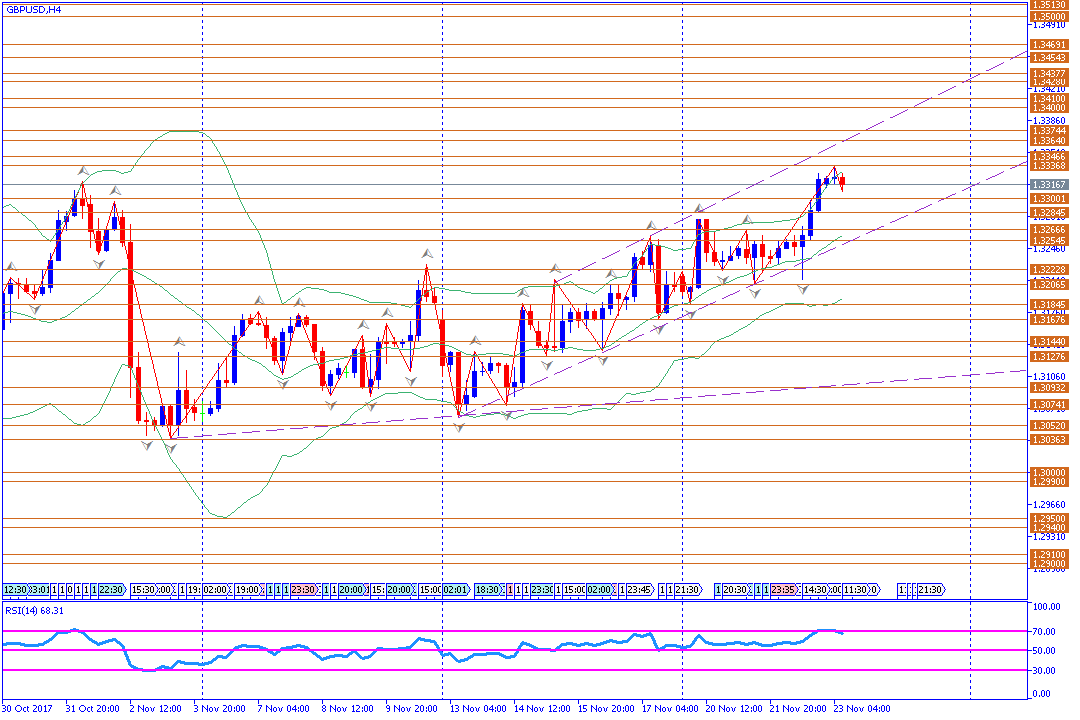1080x720 pixels.
Task: Select the 1.35130 price level label
Action: 1048,5
